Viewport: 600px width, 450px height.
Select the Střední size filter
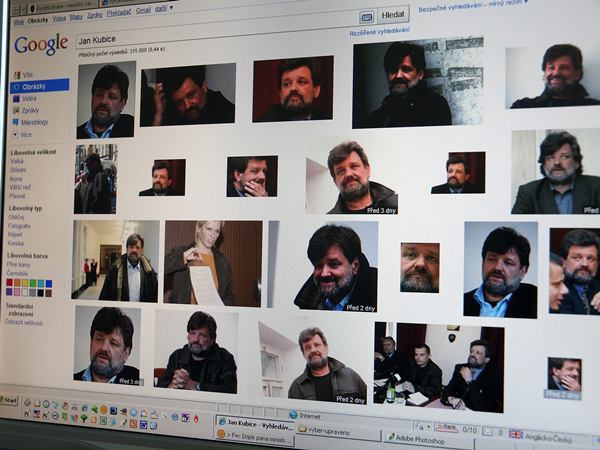click(18, 170)
